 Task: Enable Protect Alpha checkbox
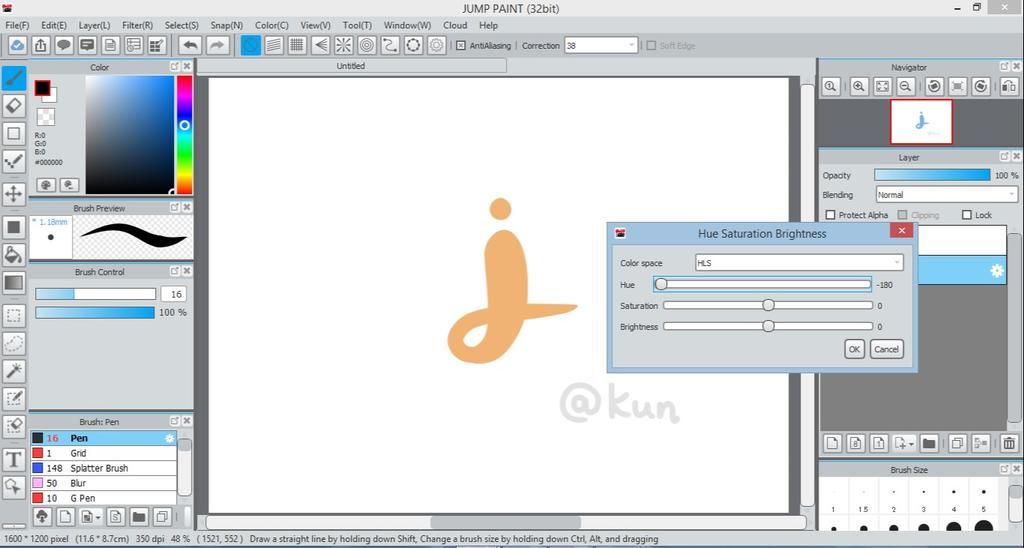point(831,215)
